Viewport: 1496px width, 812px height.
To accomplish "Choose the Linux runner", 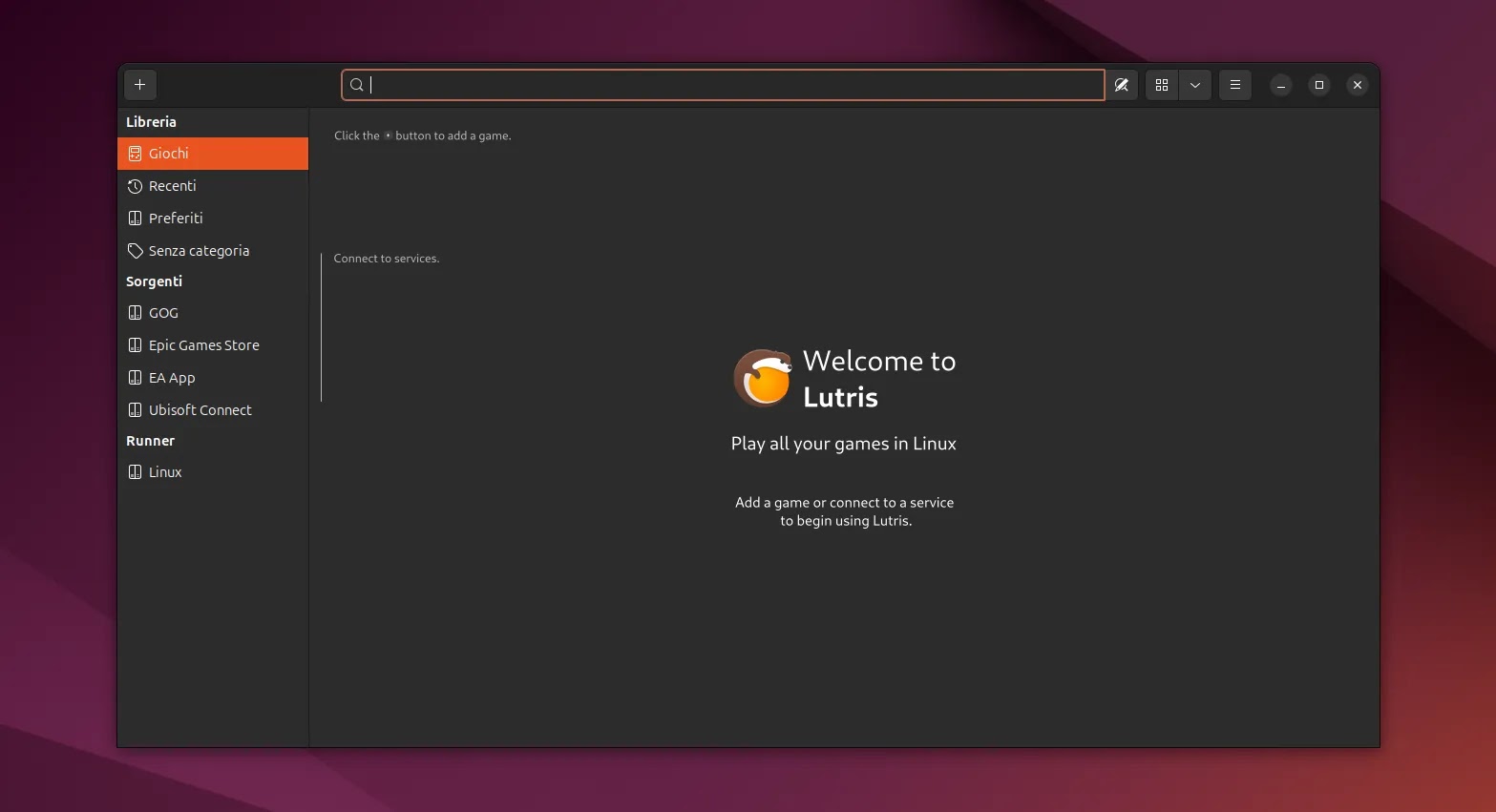I will [213, 472].
